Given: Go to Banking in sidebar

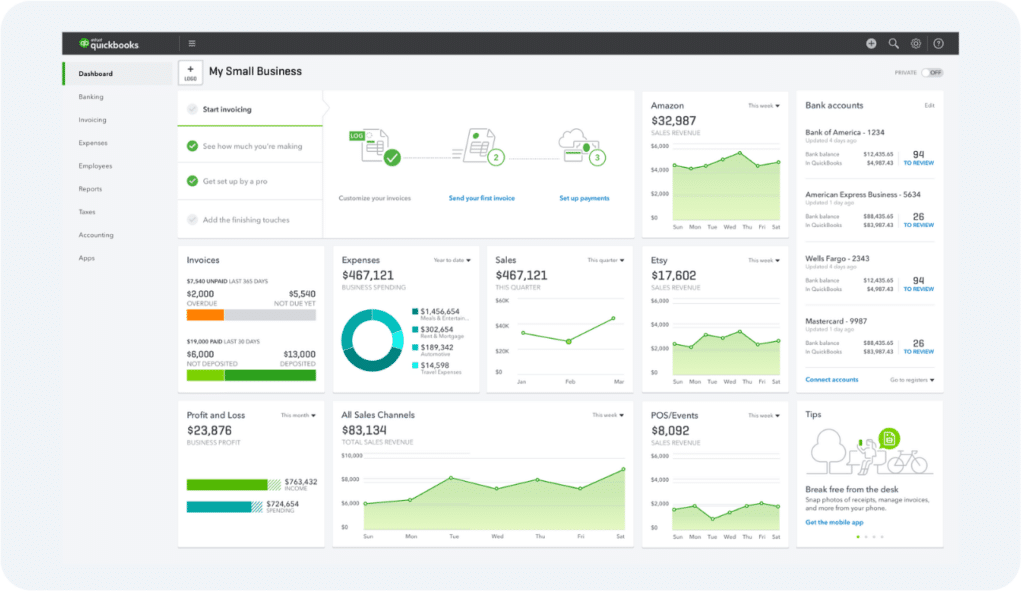Looking at the screenshot, I should (91, 97).
